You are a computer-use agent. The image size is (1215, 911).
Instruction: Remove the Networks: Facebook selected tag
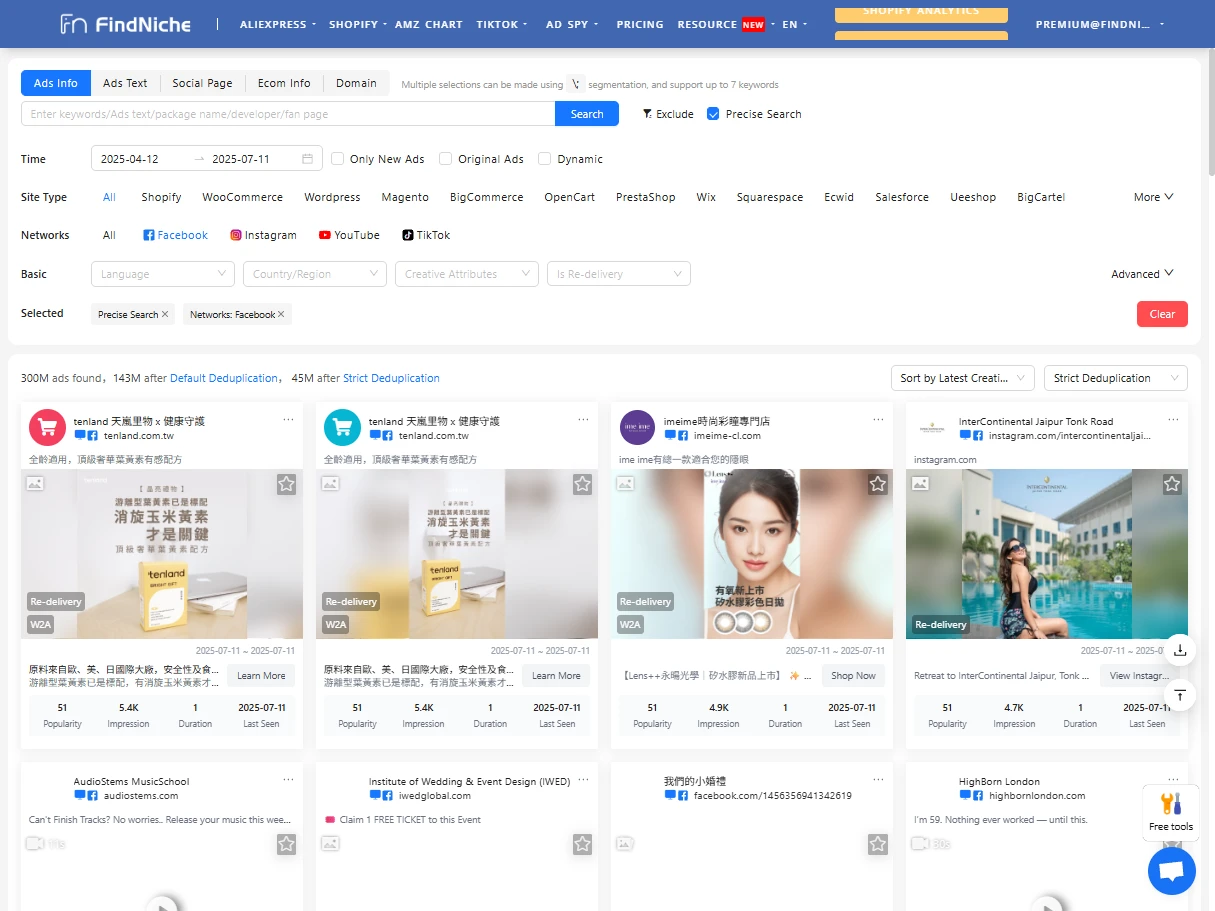(281, 314)
